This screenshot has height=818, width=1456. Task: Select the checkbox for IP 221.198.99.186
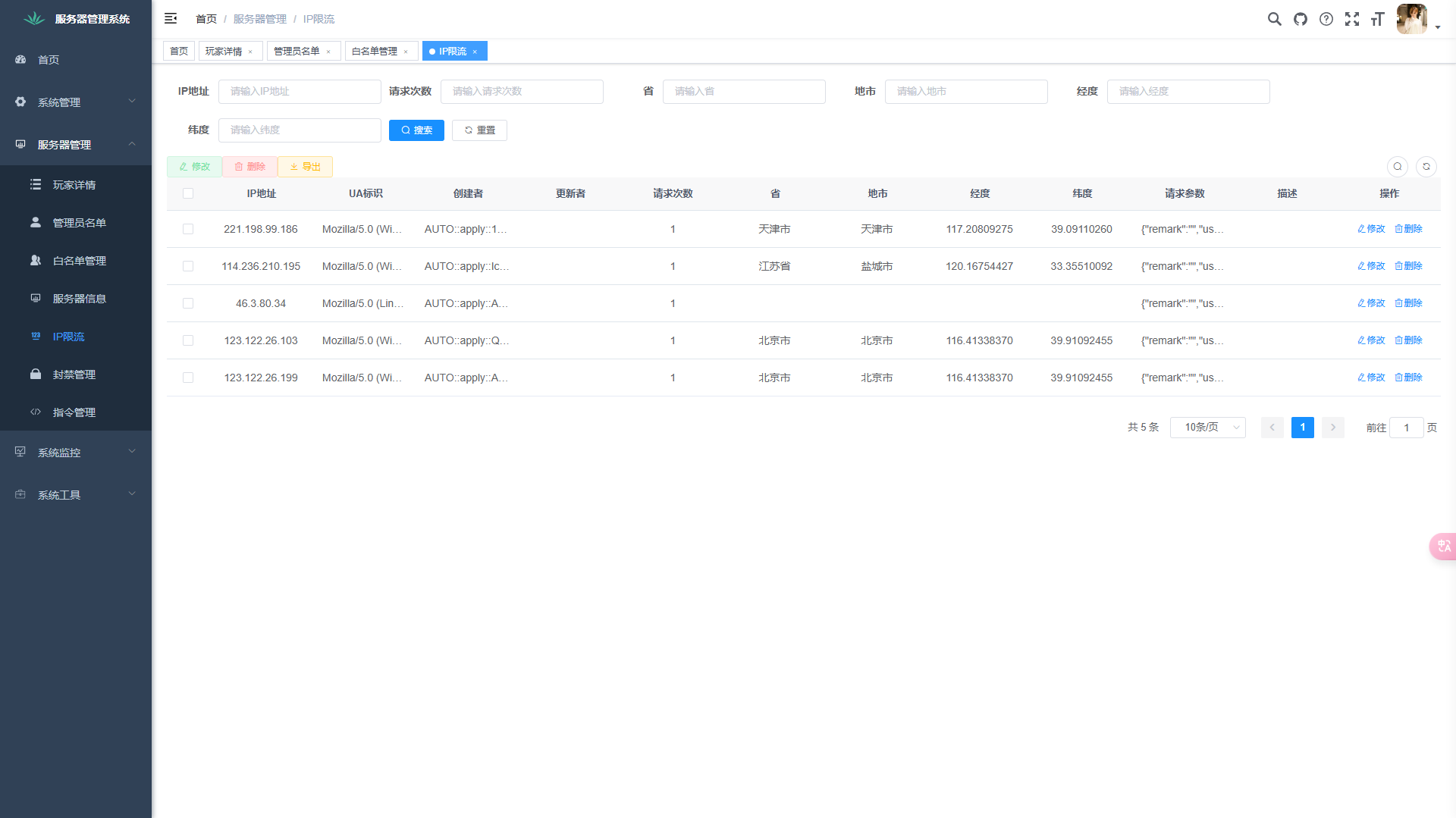point(188,229)
